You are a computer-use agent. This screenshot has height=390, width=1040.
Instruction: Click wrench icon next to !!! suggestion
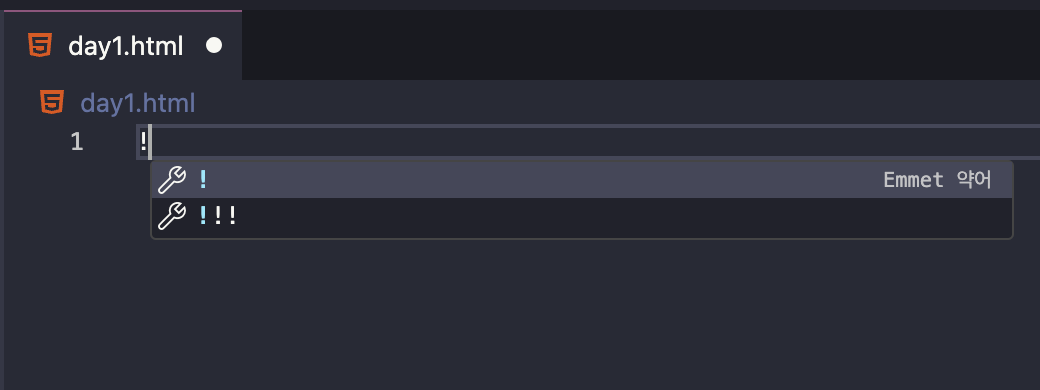[x=172, y=216]
